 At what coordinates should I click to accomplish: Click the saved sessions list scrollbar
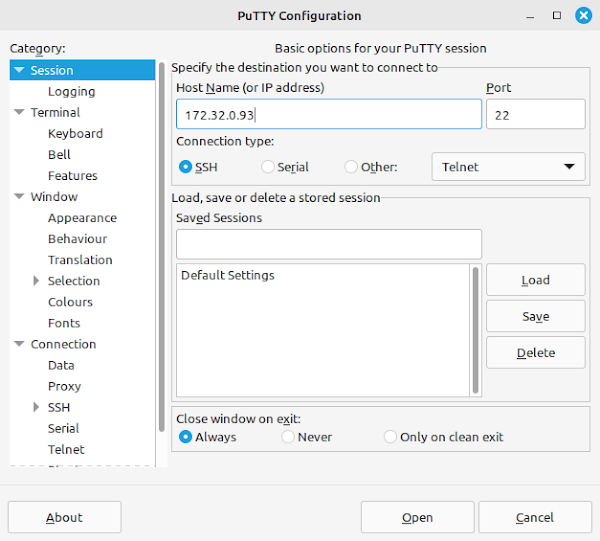475,330
